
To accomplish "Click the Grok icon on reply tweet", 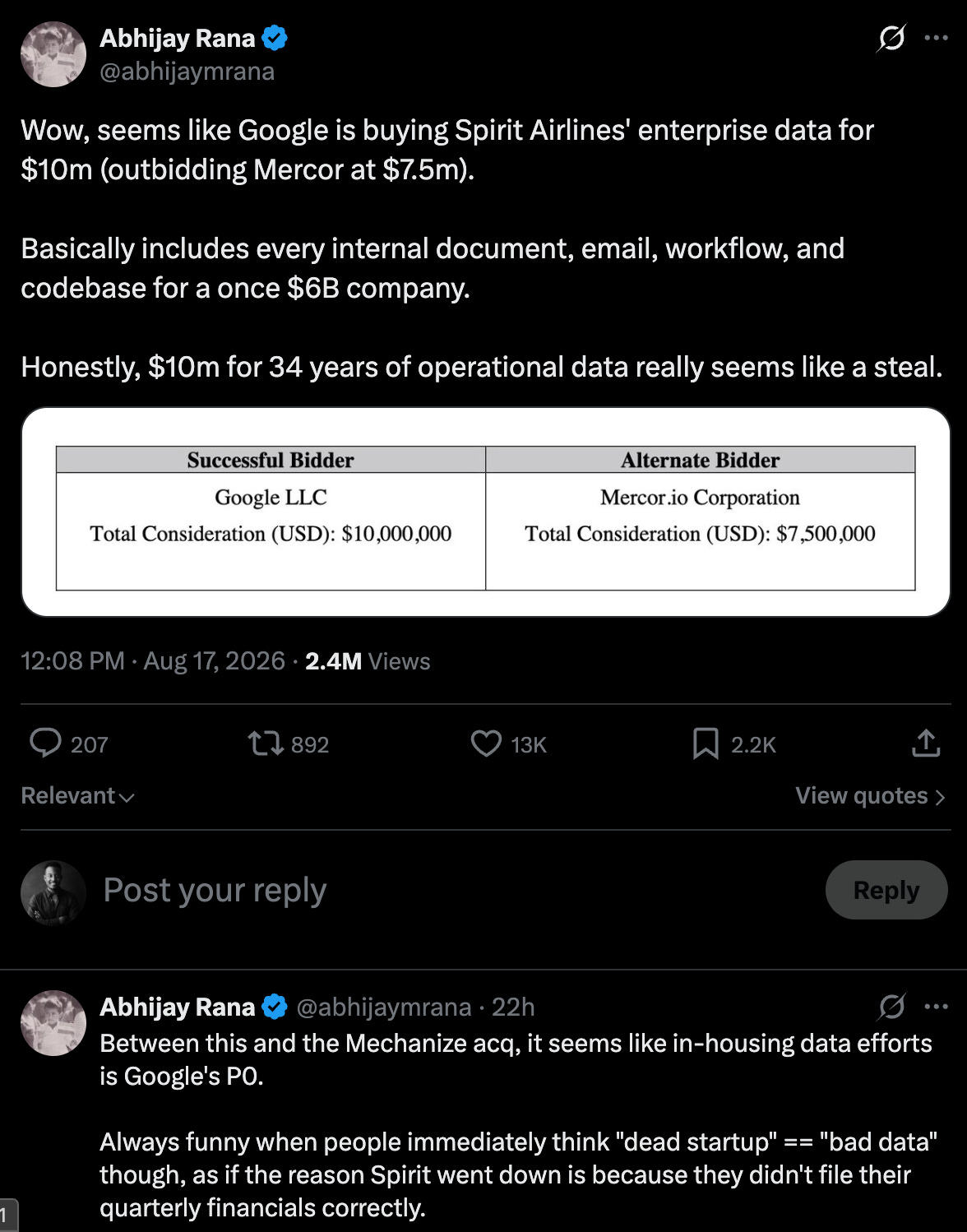I will 891,1006.
